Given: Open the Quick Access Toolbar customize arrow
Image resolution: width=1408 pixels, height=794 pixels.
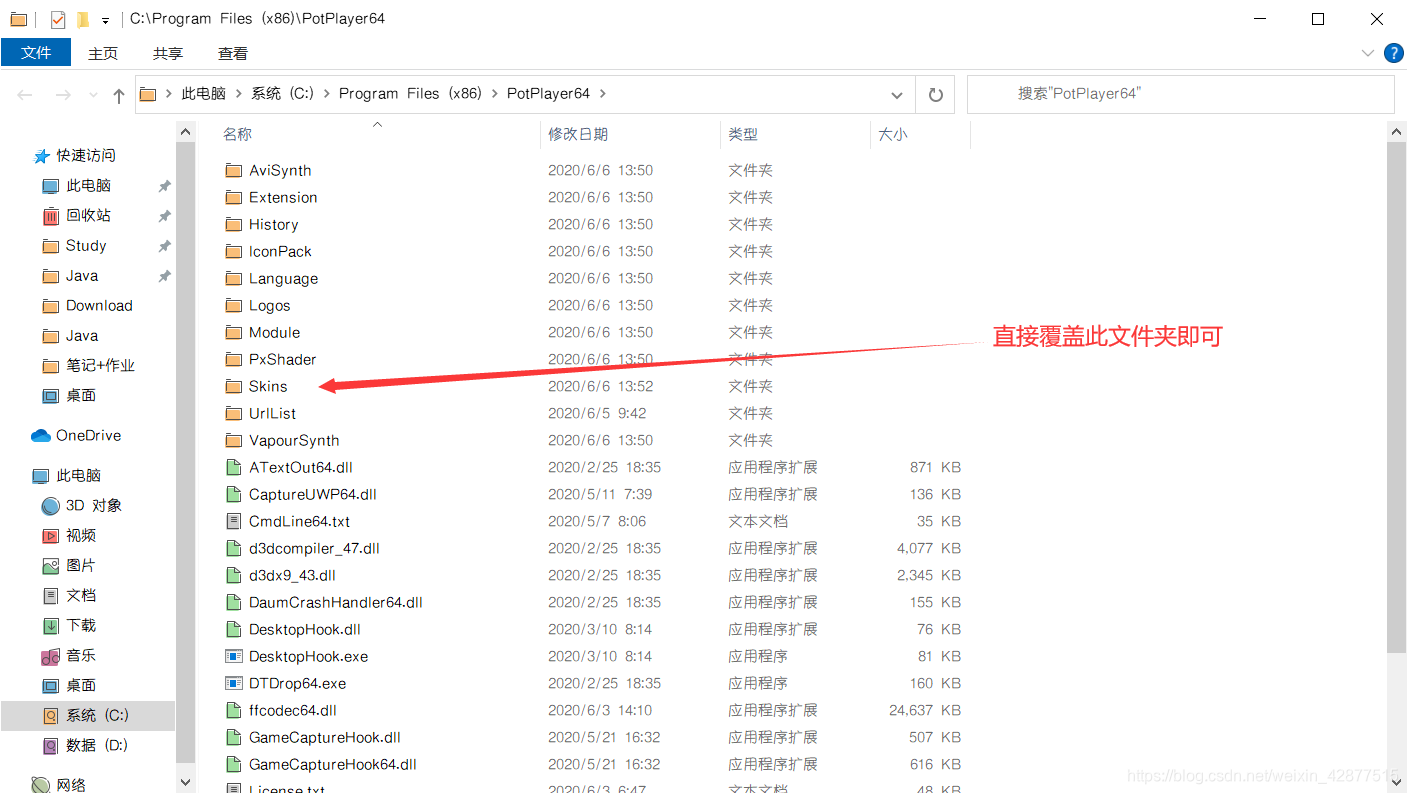Looking at the screenshot, I should tap(105, 20).
